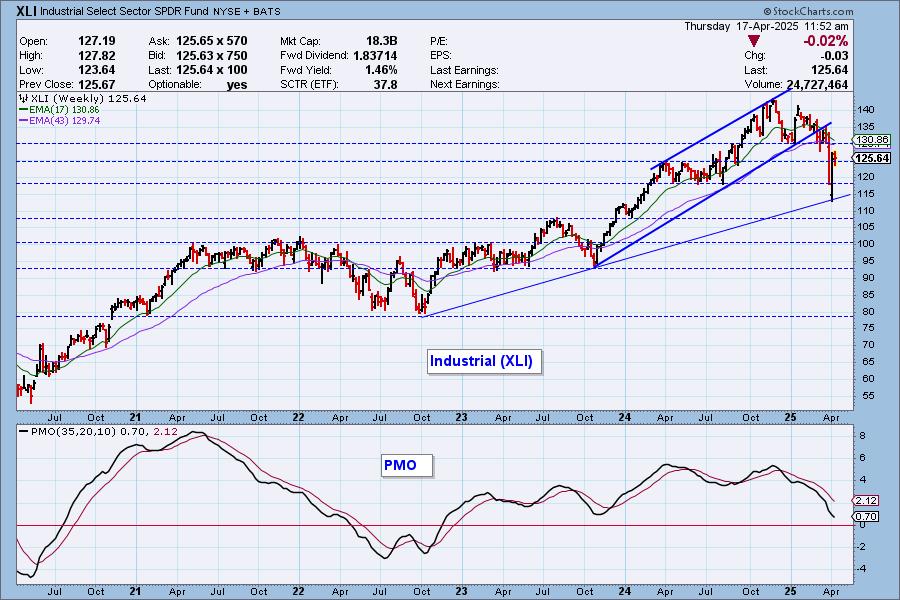Select the Low value 123.64
900x600 pixels.
[96, 69]
